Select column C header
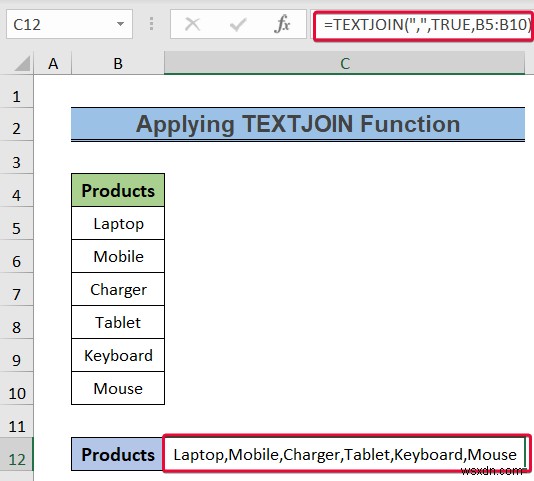 pyautogui.click(x=344, y=63)
